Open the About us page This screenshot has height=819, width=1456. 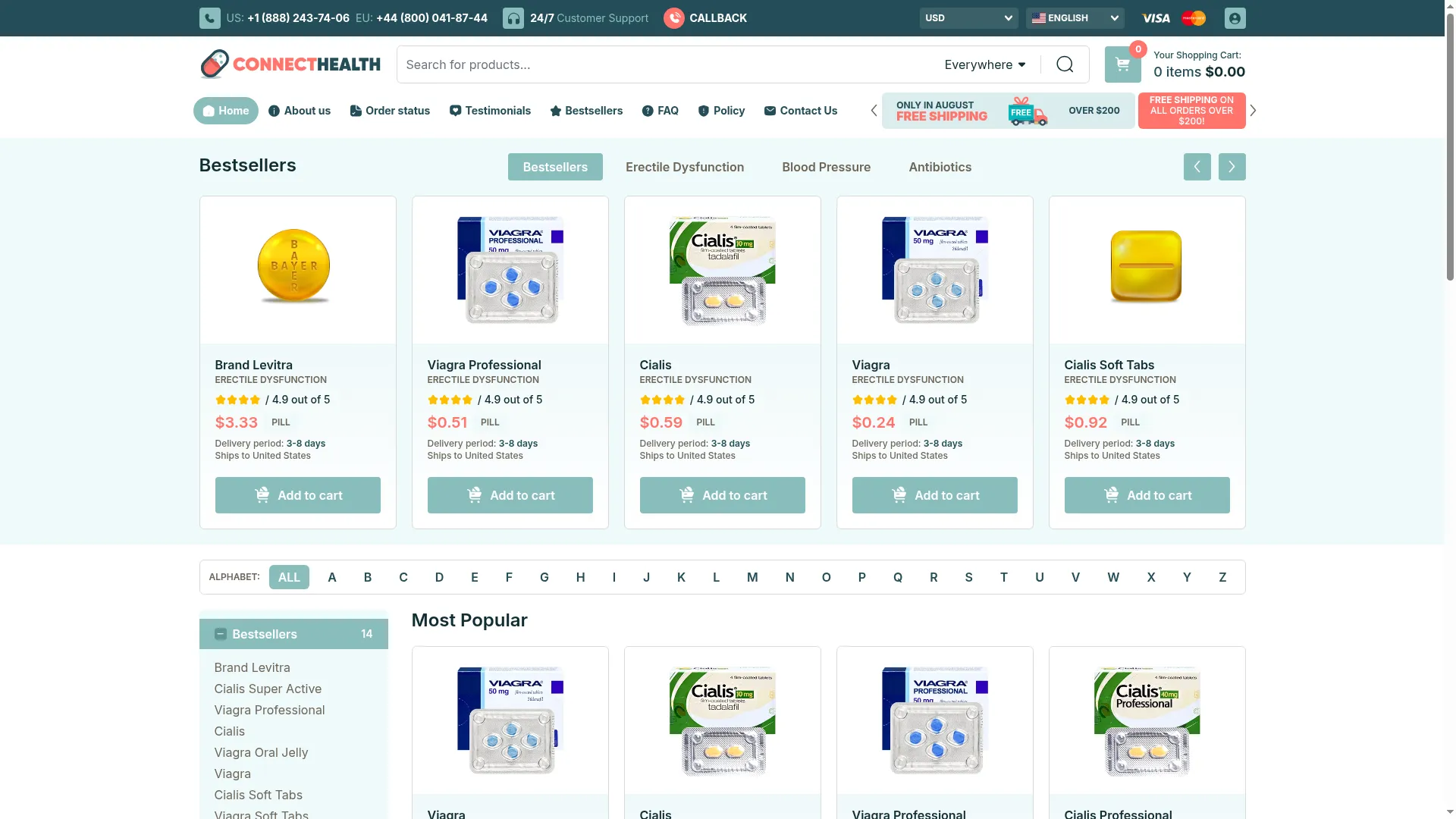pyautogui.click(x=300, y=111)
